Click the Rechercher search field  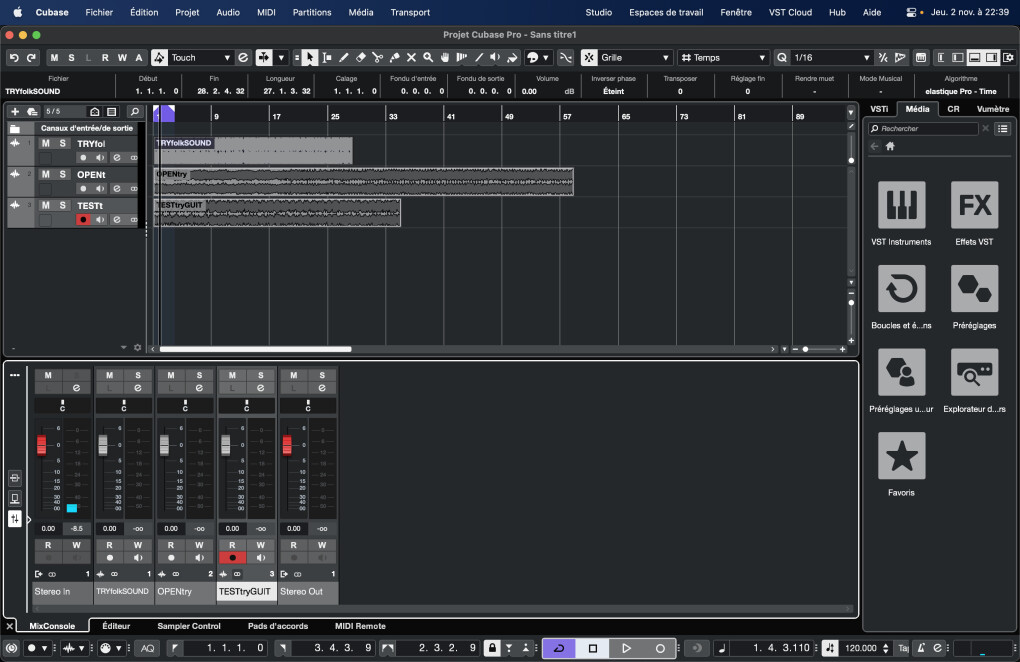(x=922, y=129)
